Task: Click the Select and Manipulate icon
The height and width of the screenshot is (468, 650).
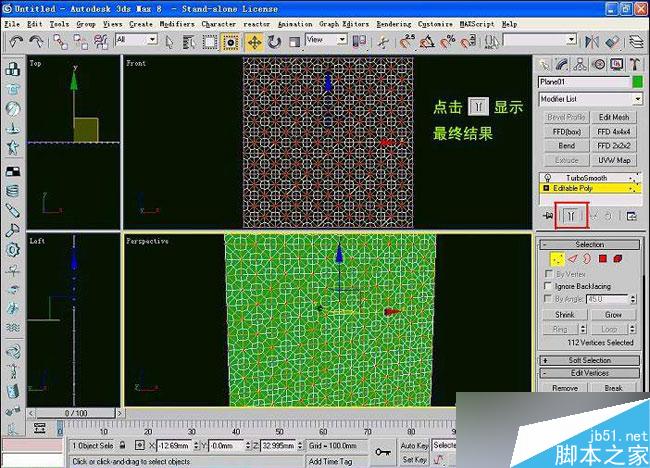Action: (x=383, y=42)
